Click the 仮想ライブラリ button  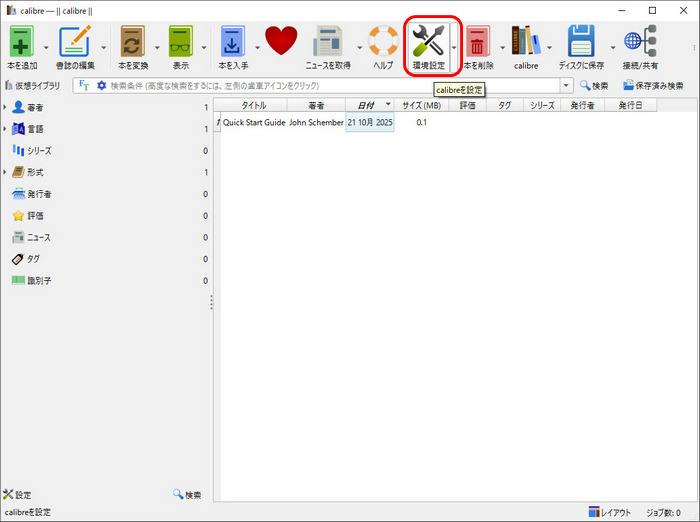tap(38, 86)
